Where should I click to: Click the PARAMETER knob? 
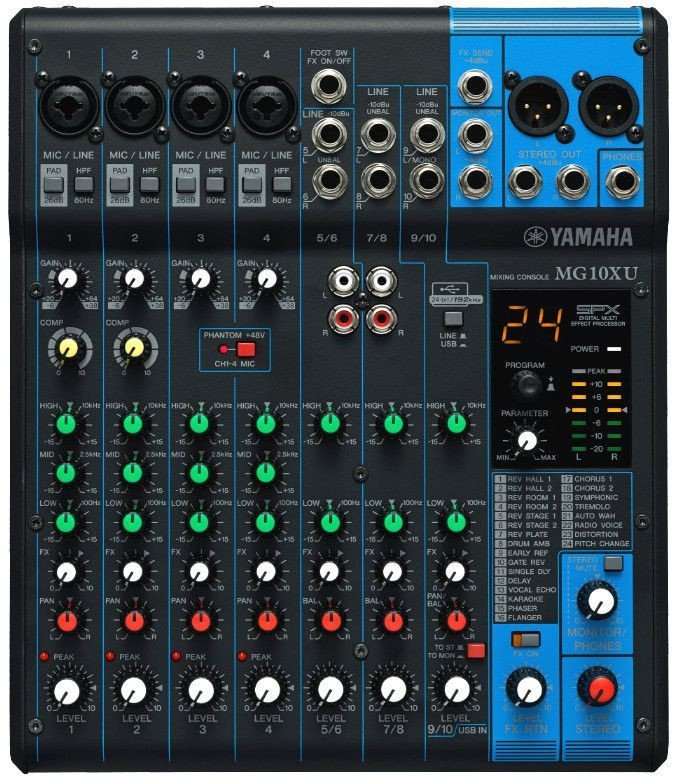pos(527,440)
